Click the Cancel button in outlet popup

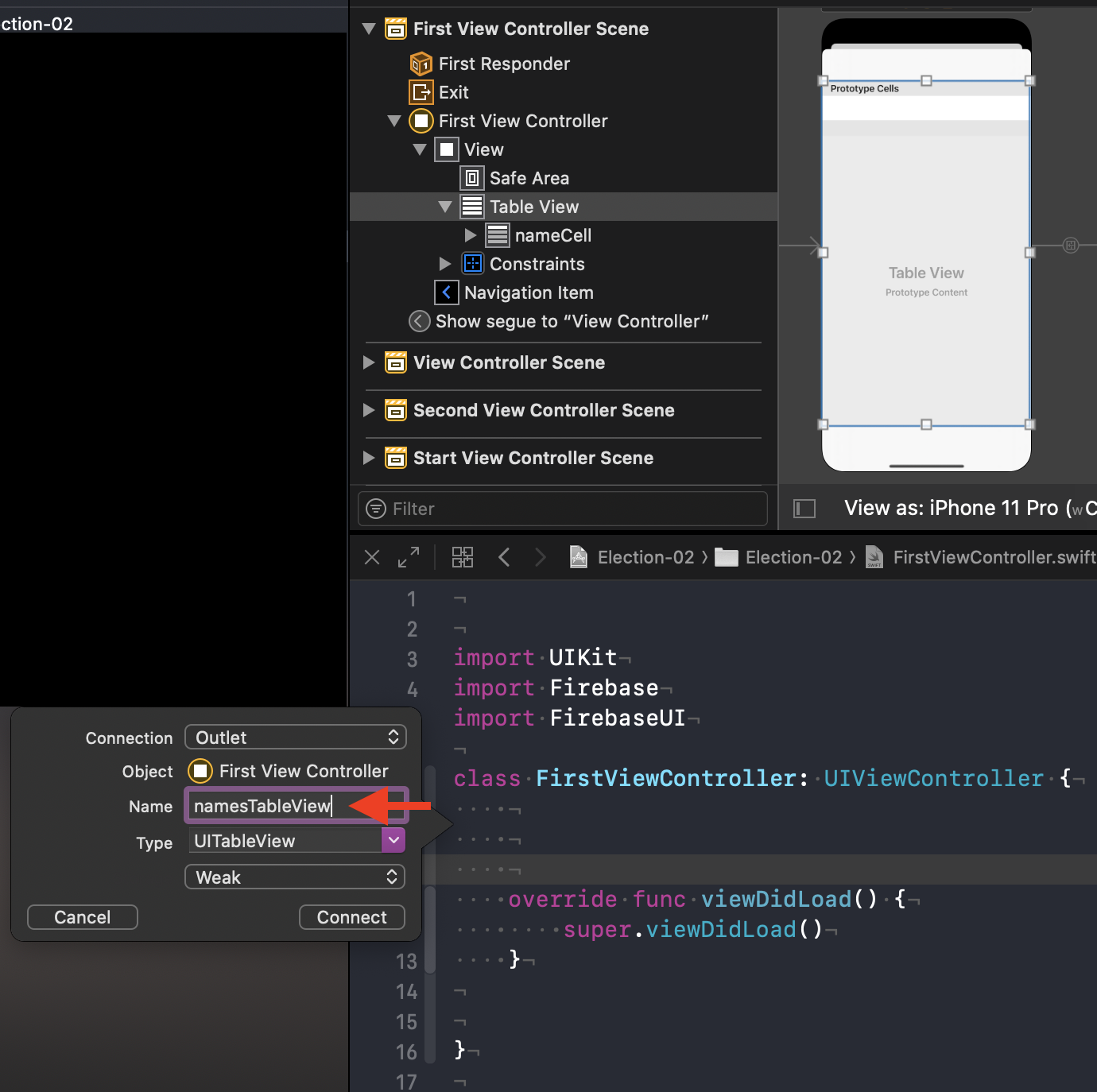[x=83, y=917]
